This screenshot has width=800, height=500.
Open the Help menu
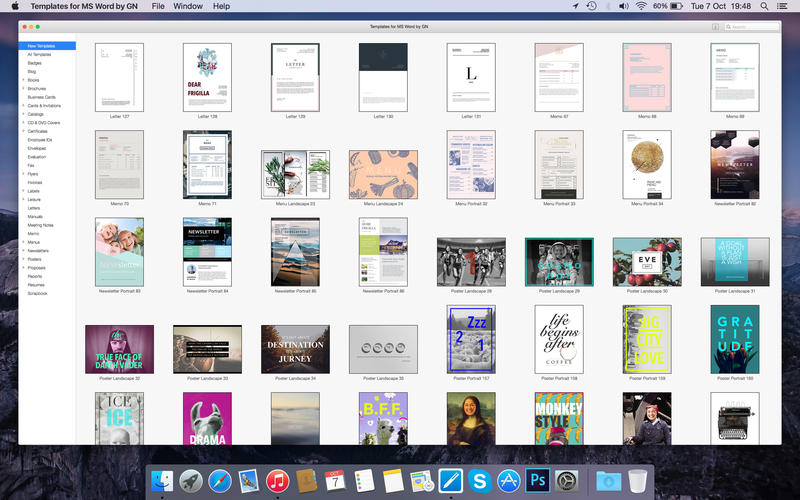pos(221,6)
